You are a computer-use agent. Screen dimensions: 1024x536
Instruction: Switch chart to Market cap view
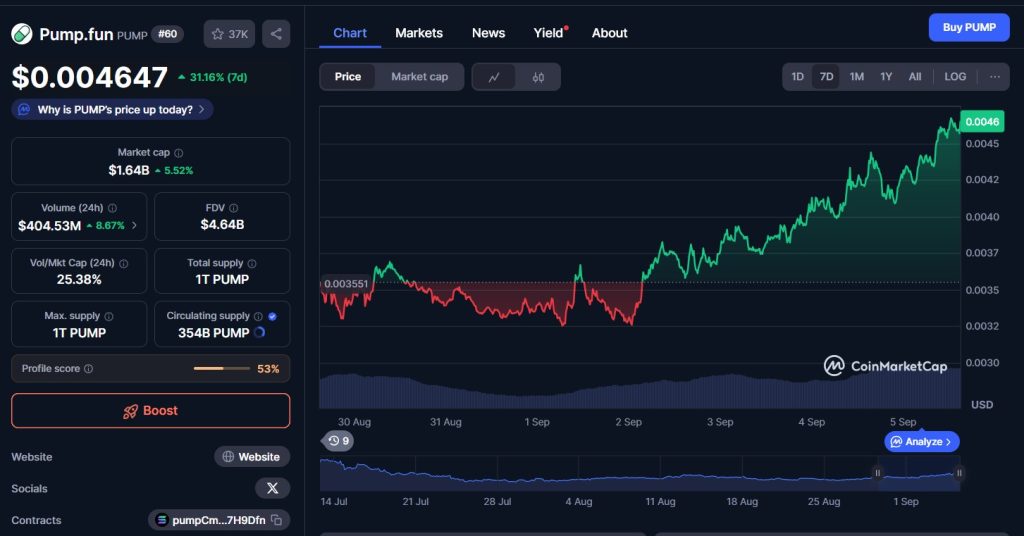click(x=419, y=77)
